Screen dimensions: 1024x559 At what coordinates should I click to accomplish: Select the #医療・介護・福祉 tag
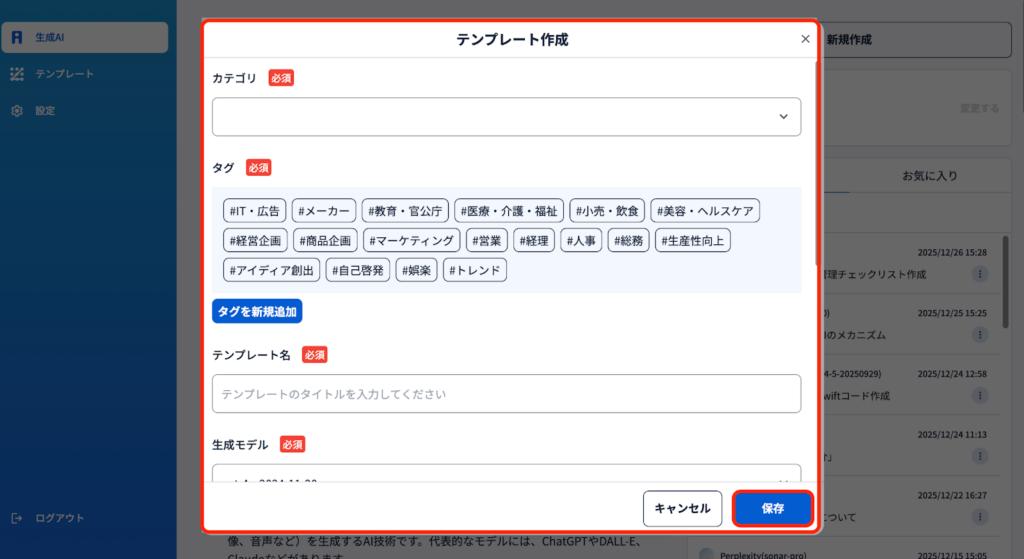[x=509, y=211]
